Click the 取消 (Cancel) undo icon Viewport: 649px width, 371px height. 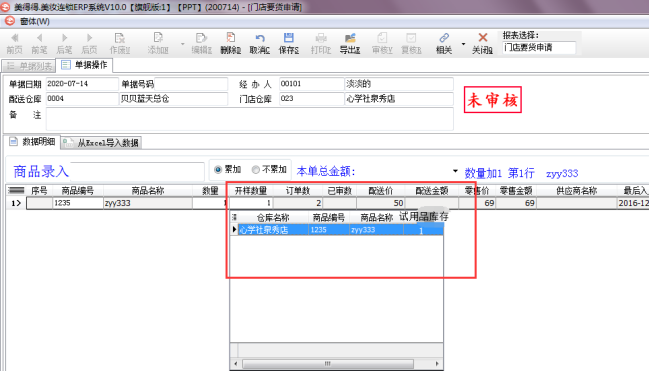point(260,38)
